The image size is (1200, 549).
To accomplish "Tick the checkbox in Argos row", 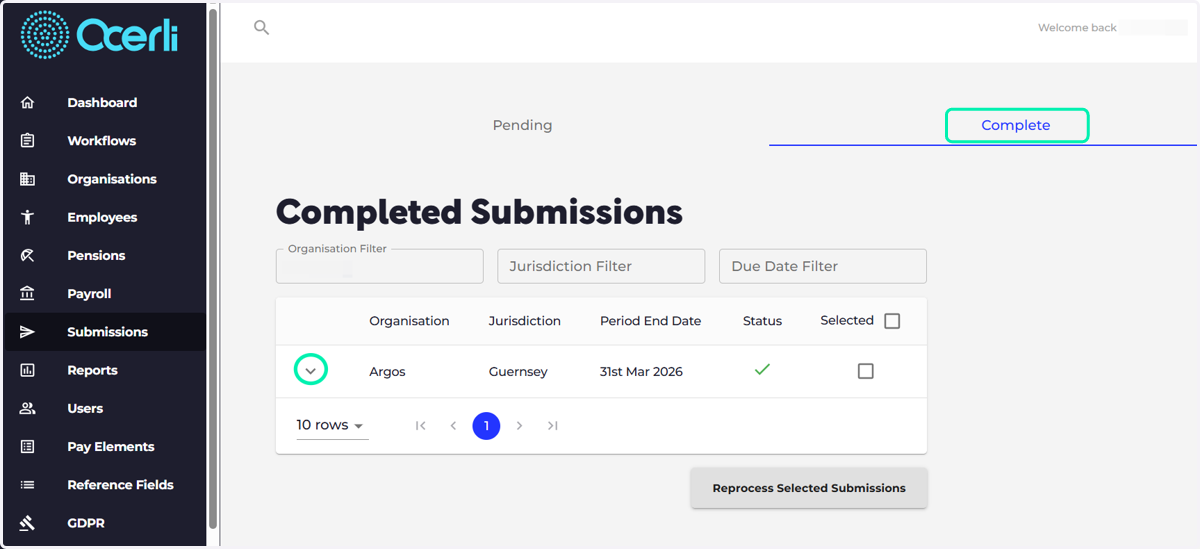I will (x=866, y=371).
